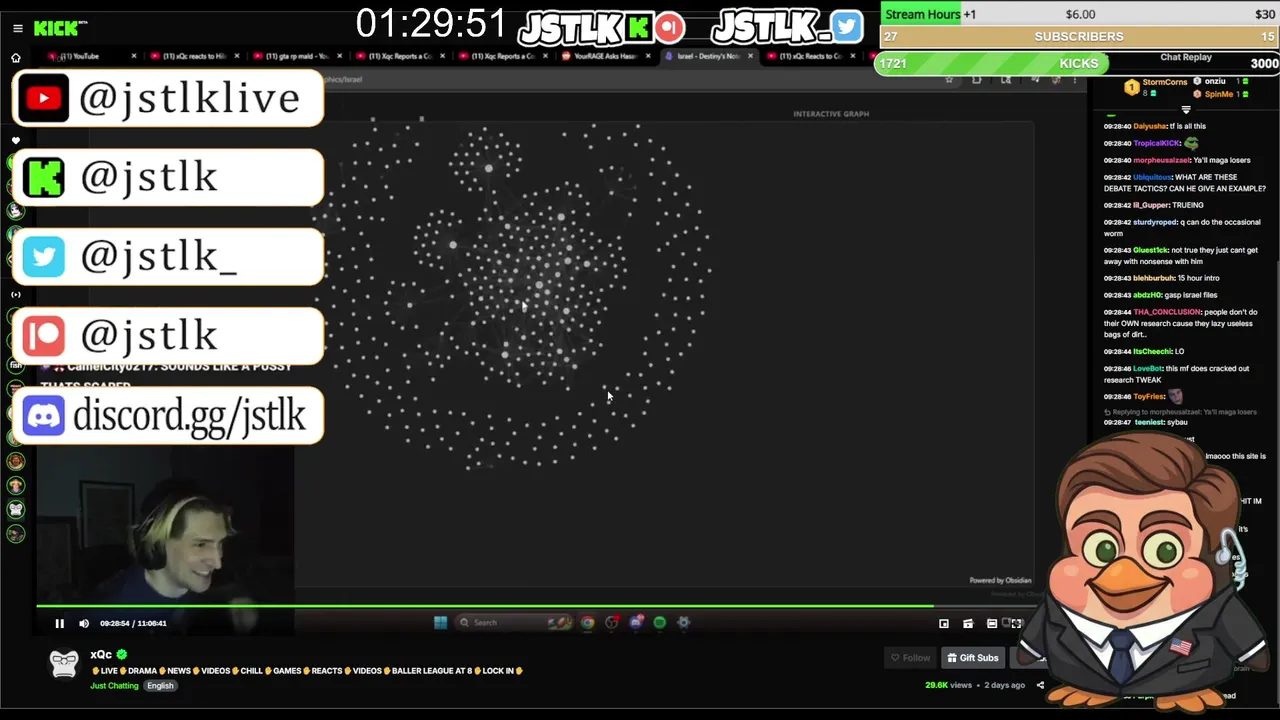The height and width of the screenshot is (720, 1280).
Task: Close the '(1) YouTube' browser tab
Action: coord(134,56)
